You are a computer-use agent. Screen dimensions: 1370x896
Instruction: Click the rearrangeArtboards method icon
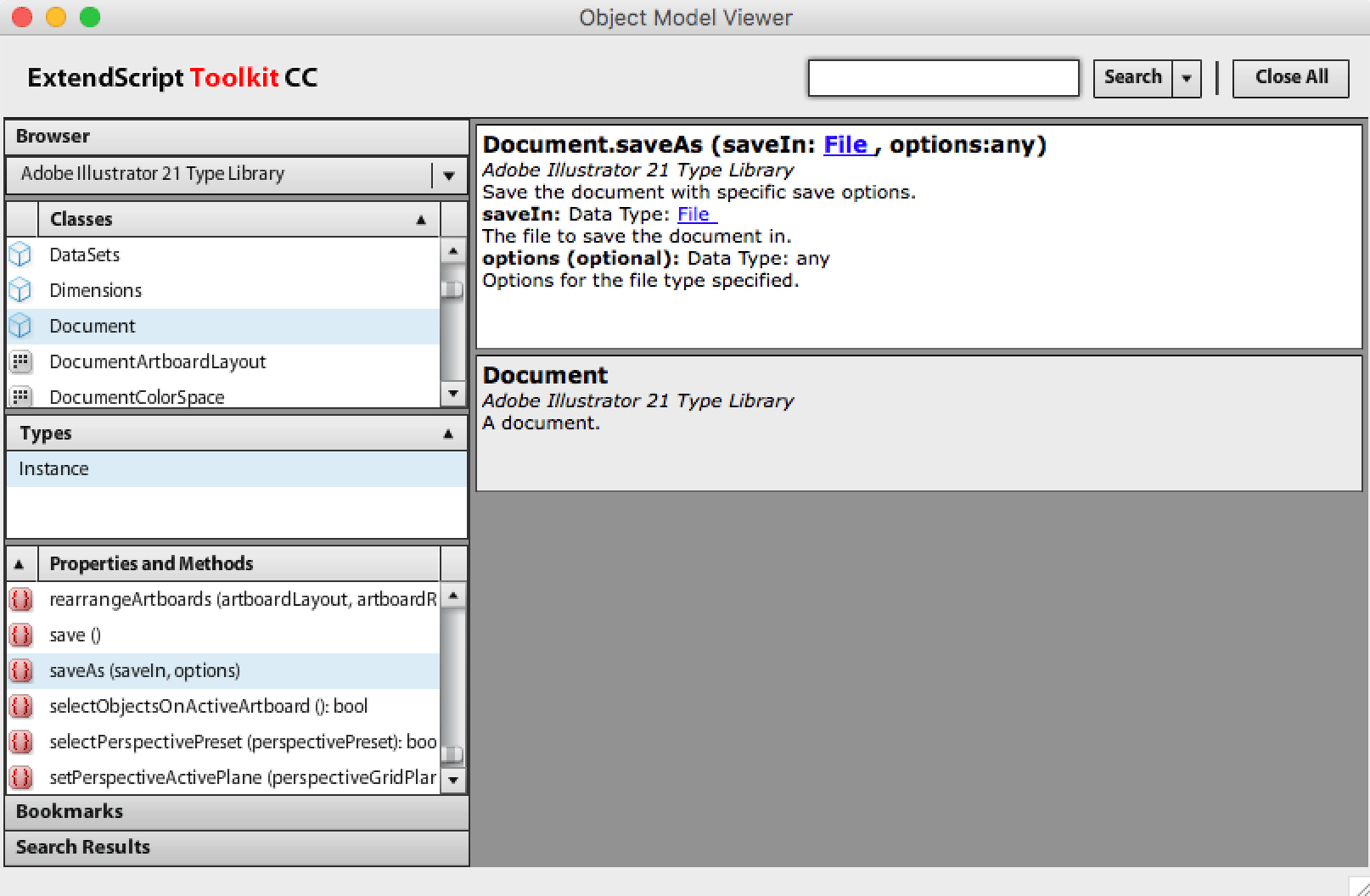(x=20, y=599)
